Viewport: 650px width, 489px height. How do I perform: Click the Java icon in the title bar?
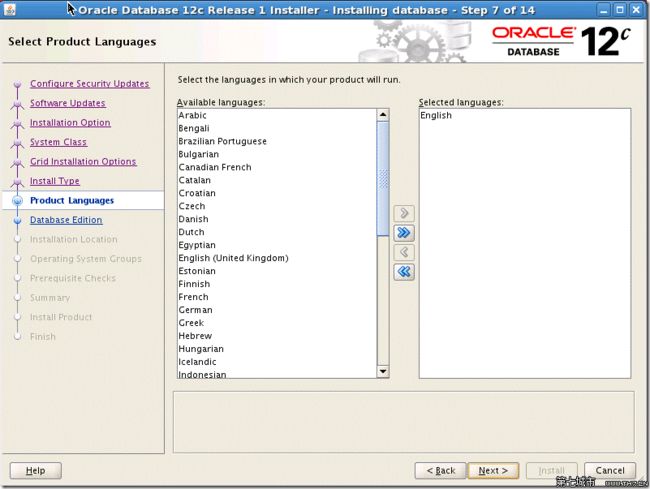tap(9, 9)
